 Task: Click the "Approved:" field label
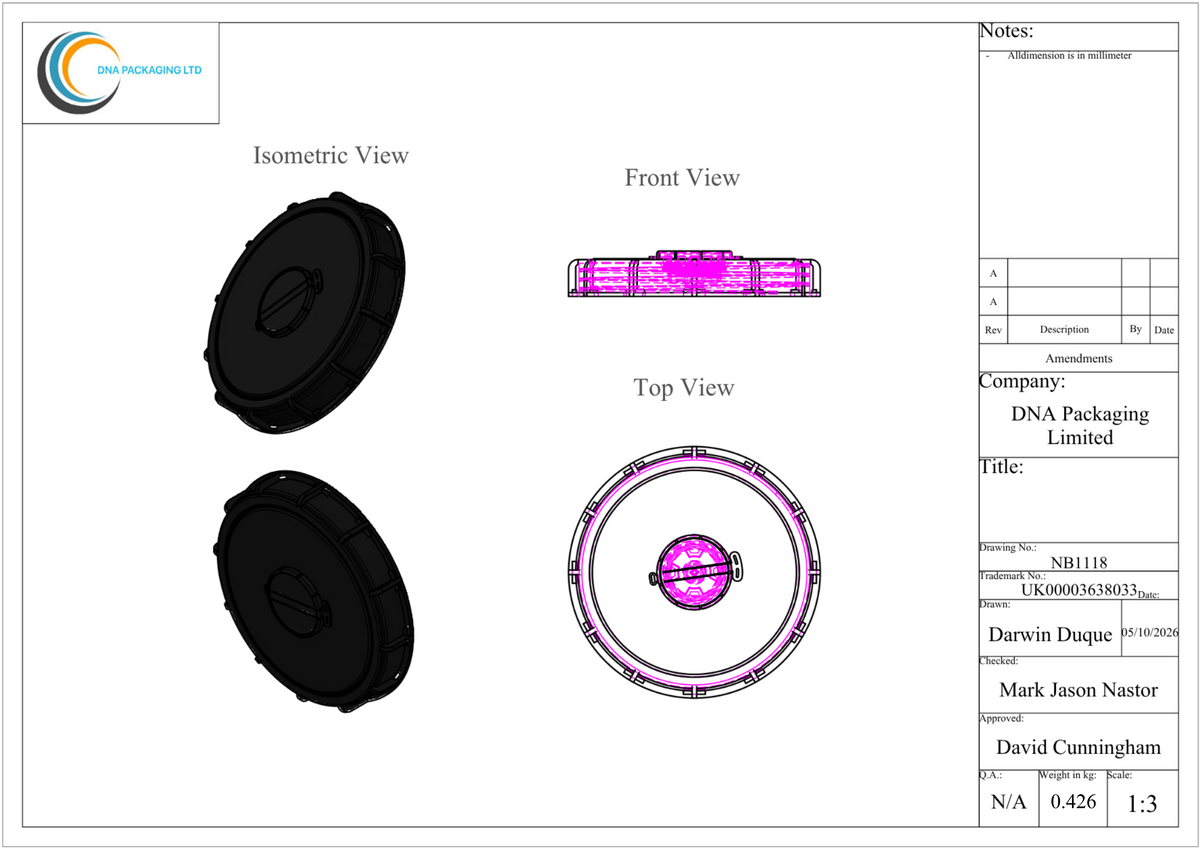[1002, 719]
